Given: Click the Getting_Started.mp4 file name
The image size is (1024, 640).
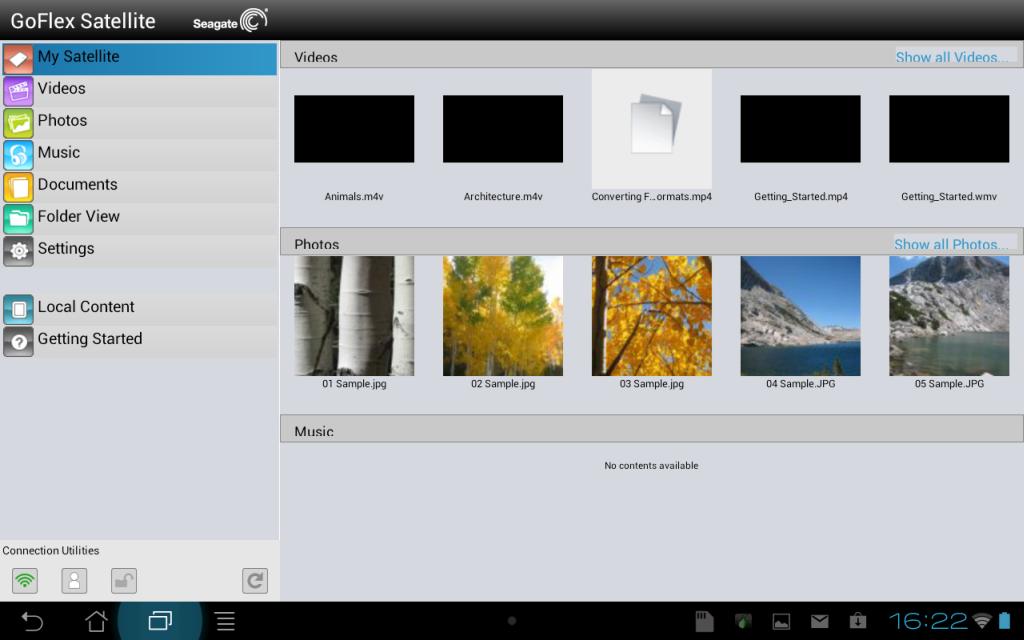Looking at the screenshot, I should click(801, 197).
